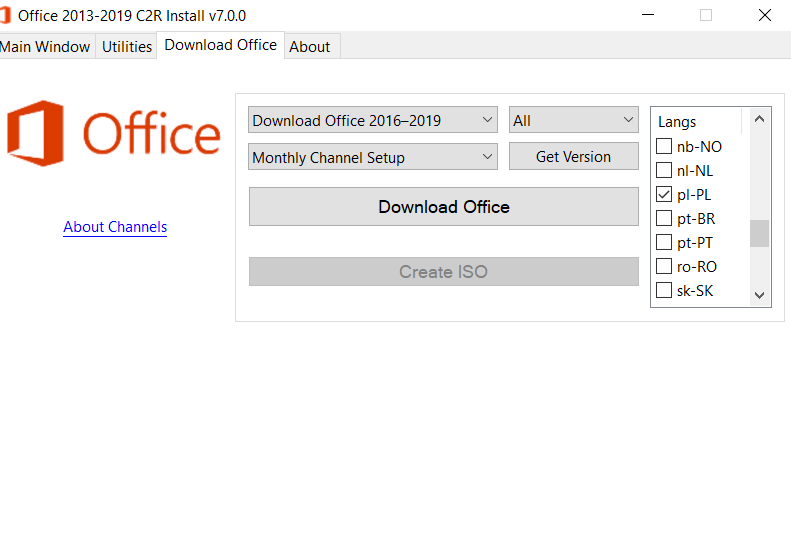Viewport: 791px width, 558px height.
Task: Check the nb-NO language checkbox
Action: [x=664, y=146]
